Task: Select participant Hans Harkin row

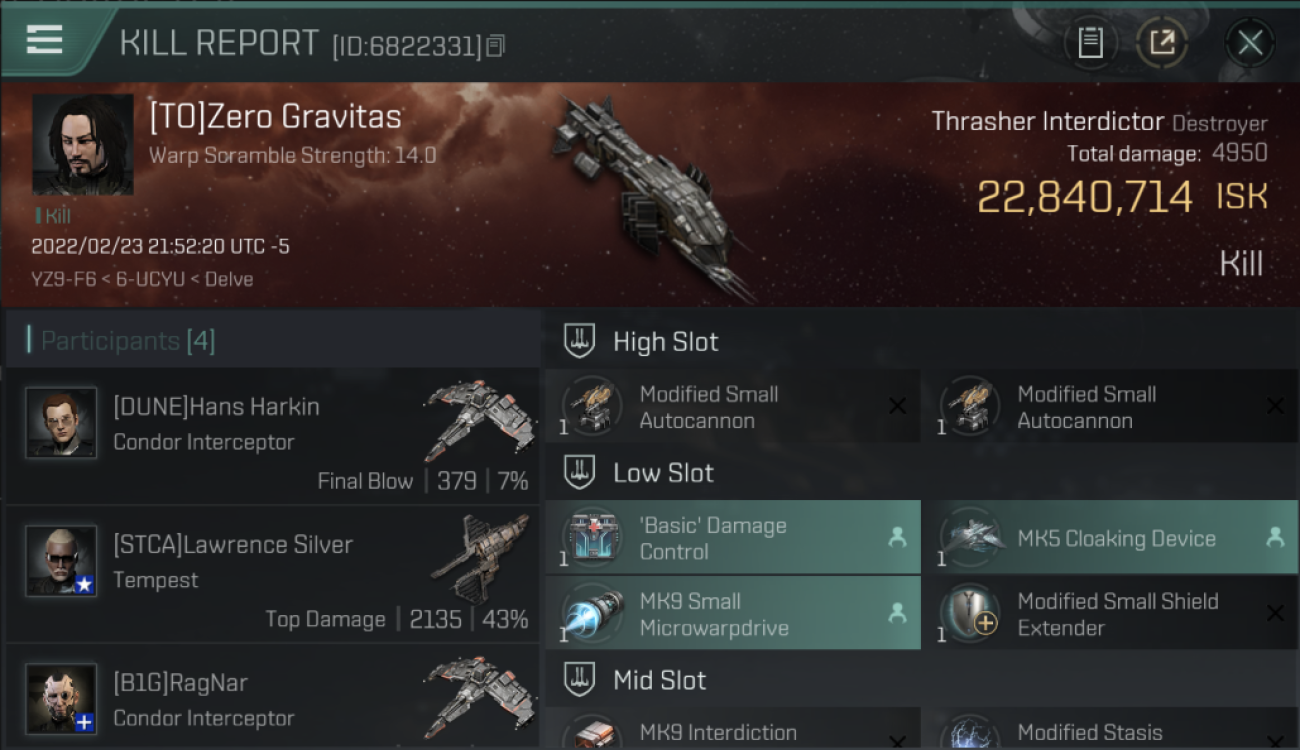Action: [x=272, y=435]
